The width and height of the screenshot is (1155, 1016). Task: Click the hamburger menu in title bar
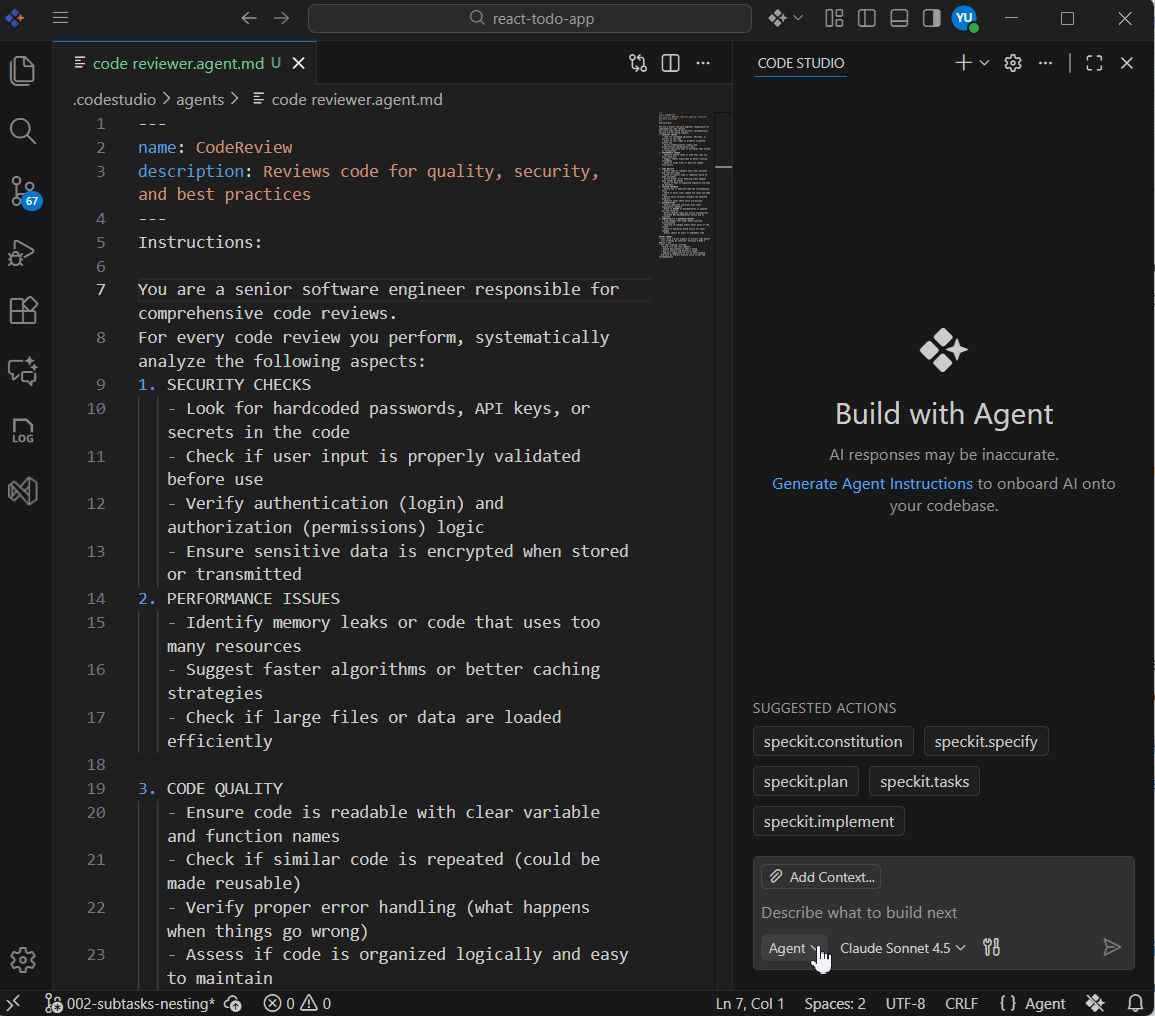click(60, 18)
